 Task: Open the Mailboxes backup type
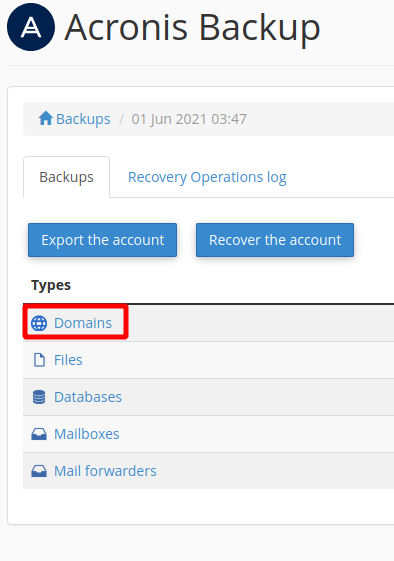pos(87,434)
